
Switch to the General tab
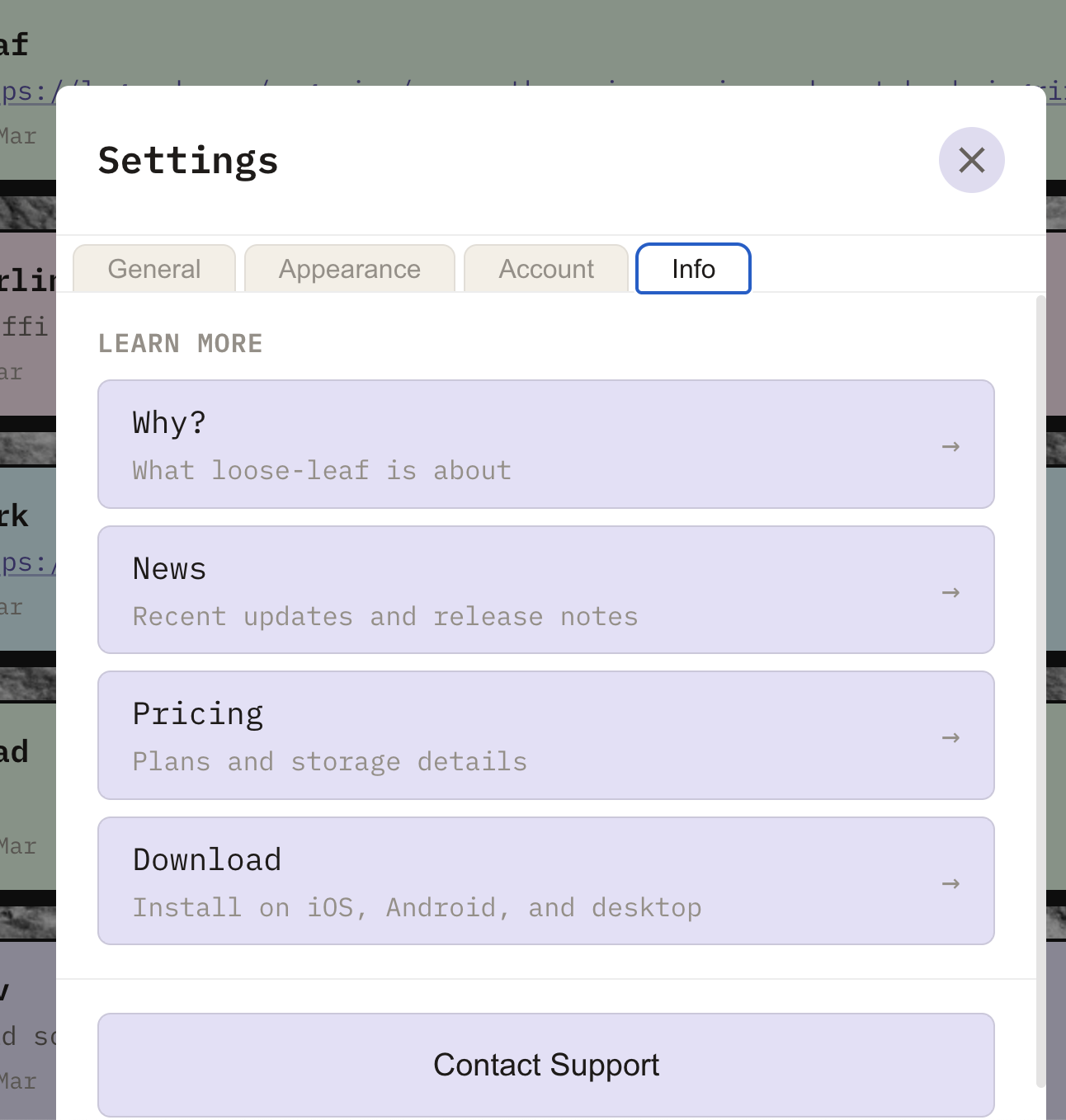[x=154, y=269]
